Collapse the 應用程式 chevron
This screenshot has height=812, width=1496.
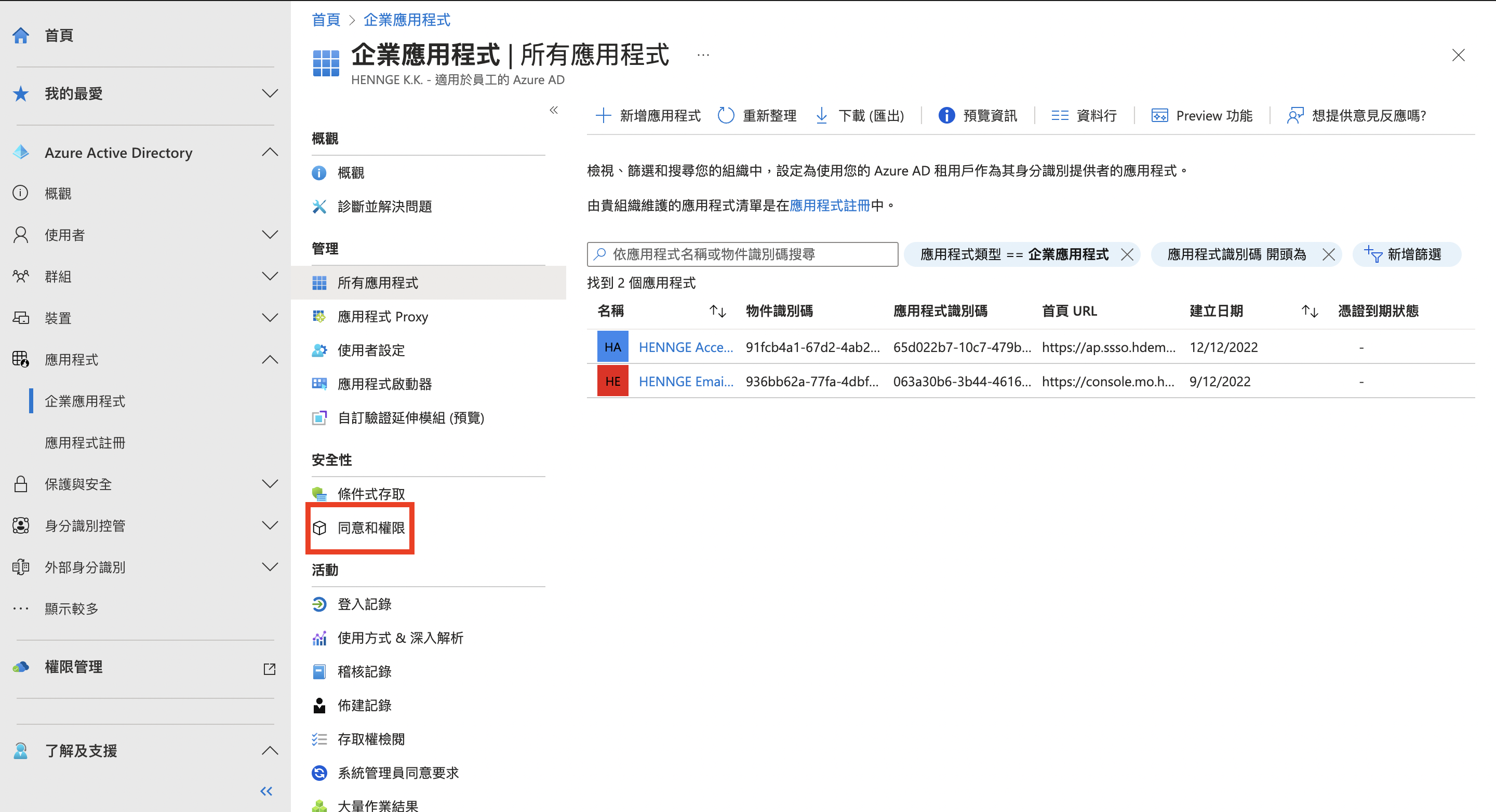tap(270, 359)
